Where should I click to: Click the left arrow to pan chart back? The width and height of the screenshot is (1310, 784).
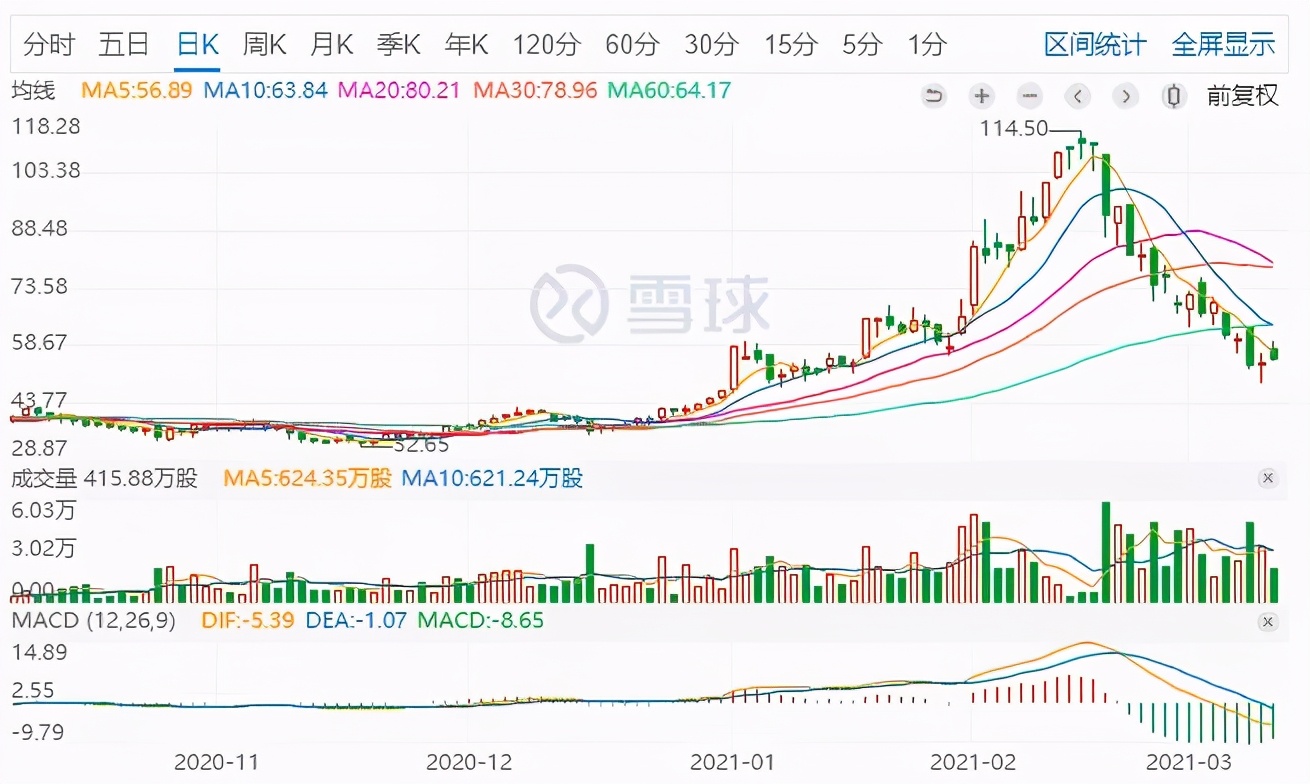click(1077, 96)
